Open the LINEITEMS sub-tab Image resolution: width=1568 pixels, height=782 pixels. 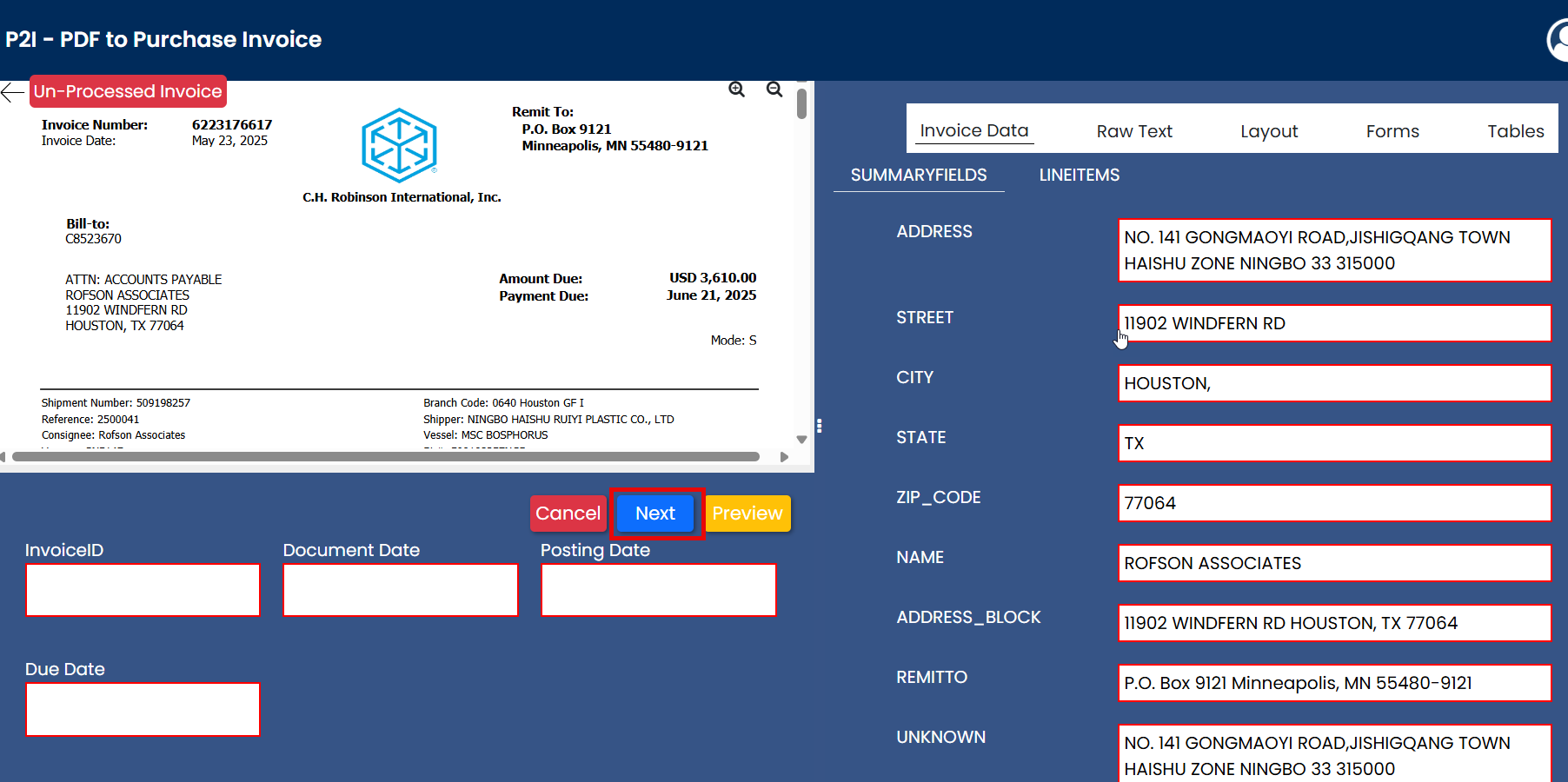point(1079,175)
